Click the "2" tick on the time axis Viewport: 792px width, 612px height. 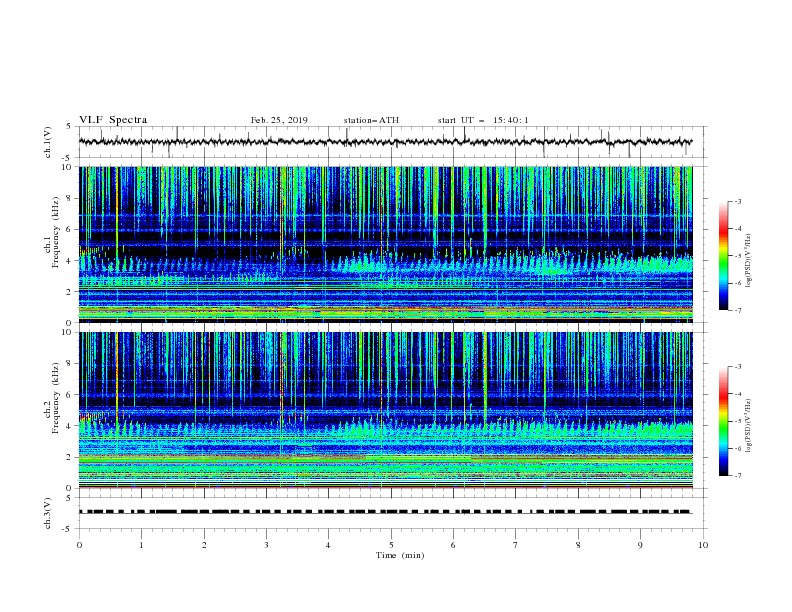tap(204, 545)
